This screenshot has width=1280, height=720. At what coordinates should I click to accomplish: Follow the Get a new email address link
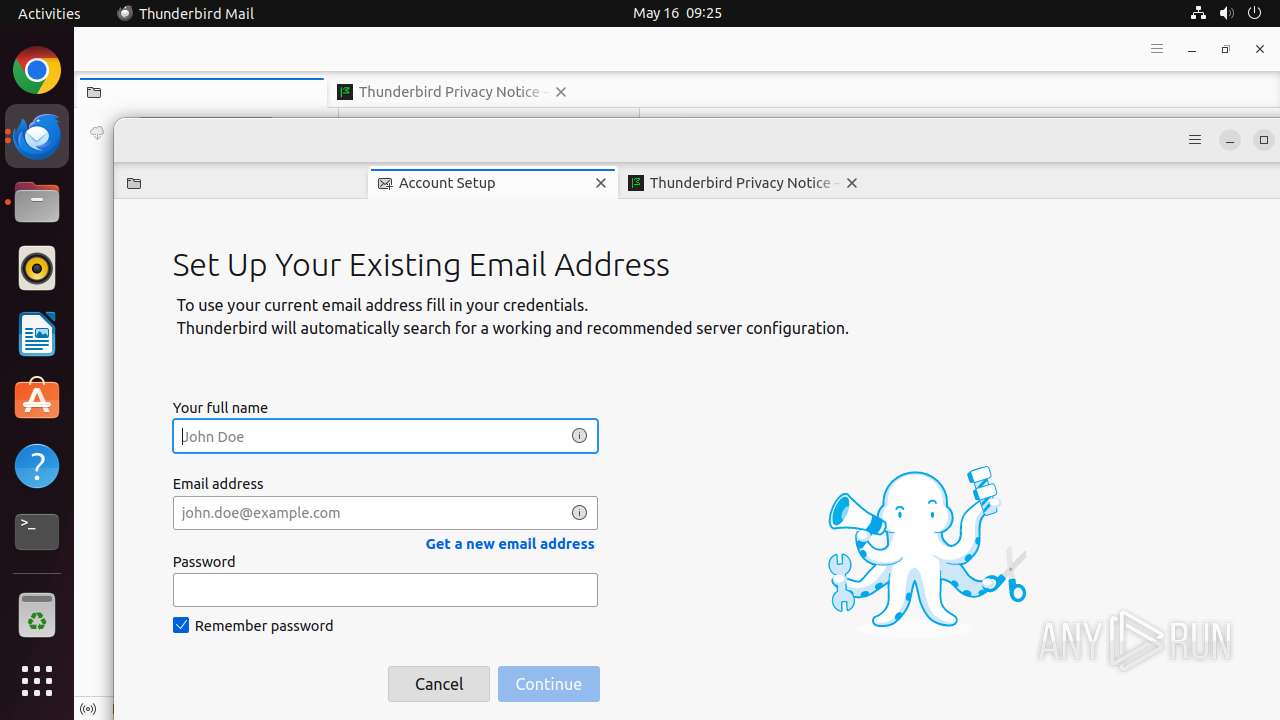(510, 544)
